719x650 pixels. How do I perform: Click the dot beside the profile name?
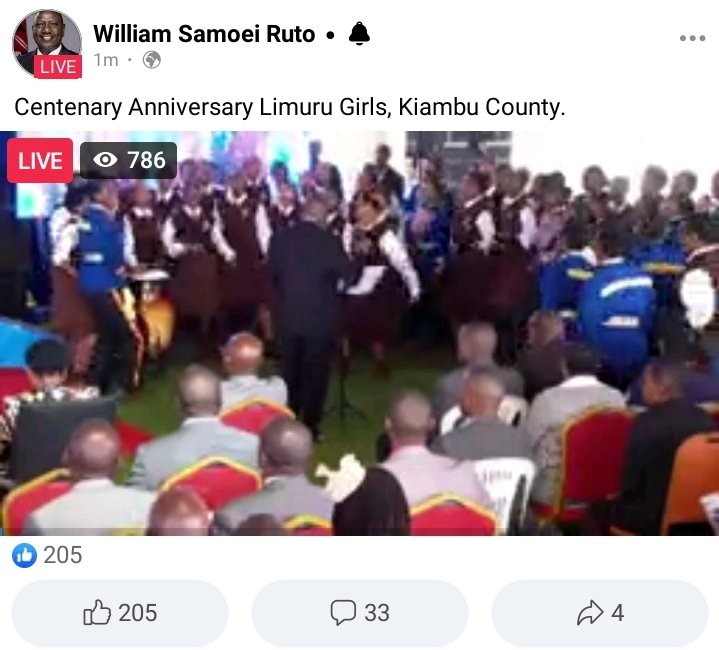coord(330,35)
